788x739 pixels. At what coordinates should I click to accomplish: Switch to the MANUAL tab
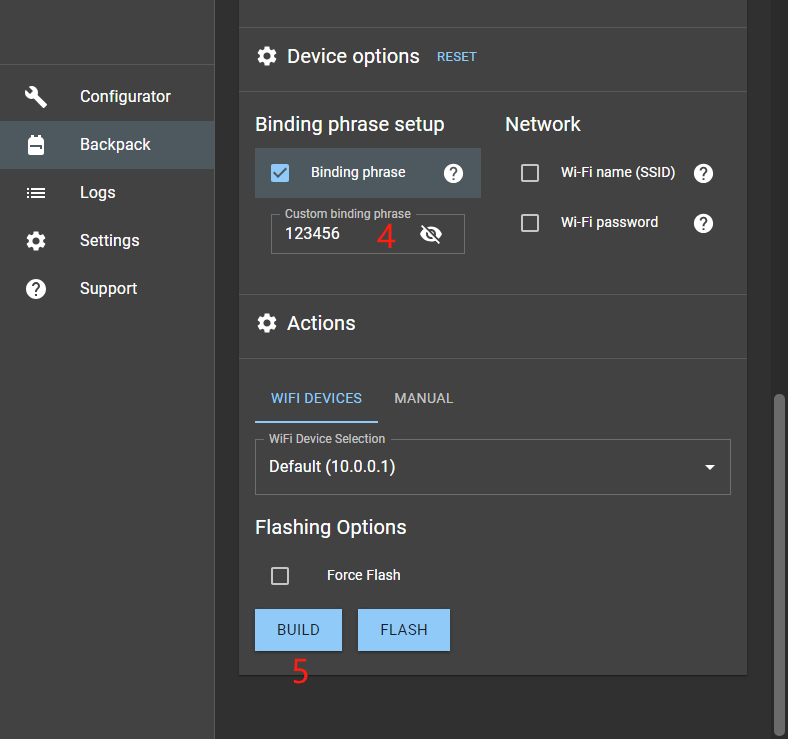click(423, 398)
